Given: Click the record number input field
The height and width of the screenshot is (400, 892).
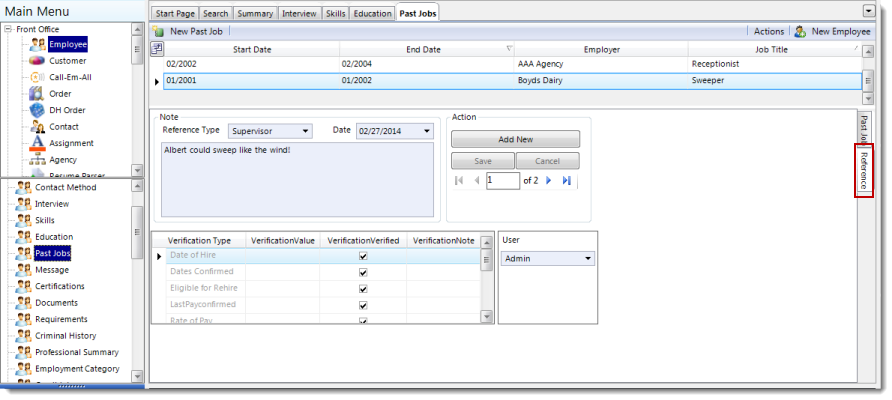Looking at the screenshot, I should 503,181.
